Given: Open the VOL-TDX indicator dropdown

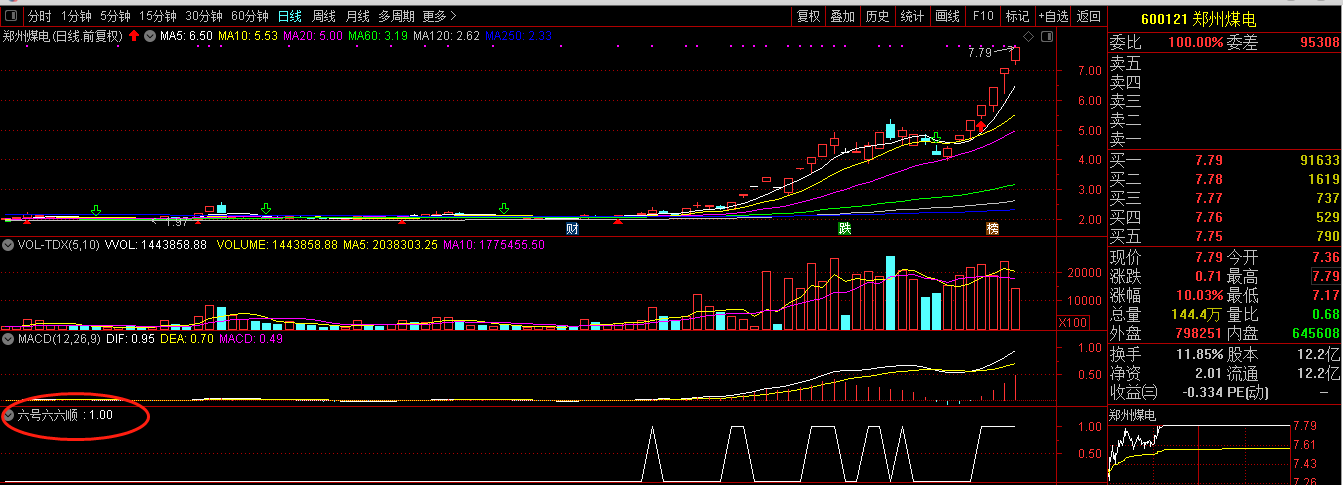Looking at the screenshot, I should pos(9,244).
